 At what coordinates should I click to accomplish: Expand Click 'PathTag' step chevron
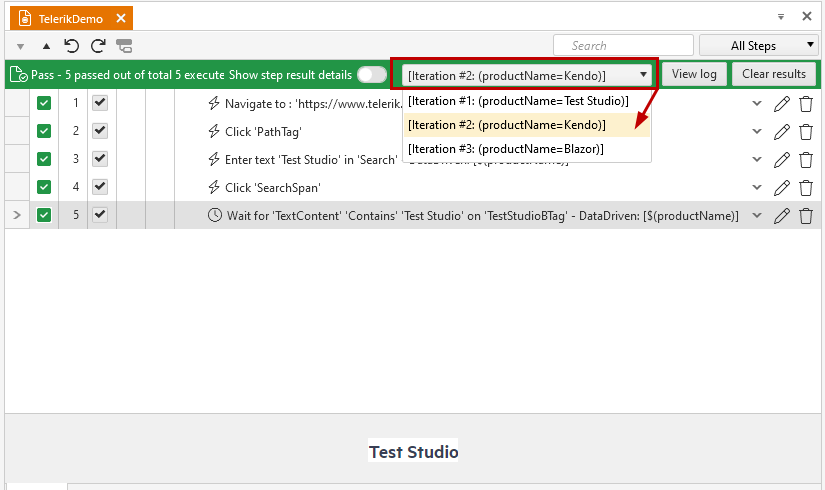click(757, 132)
